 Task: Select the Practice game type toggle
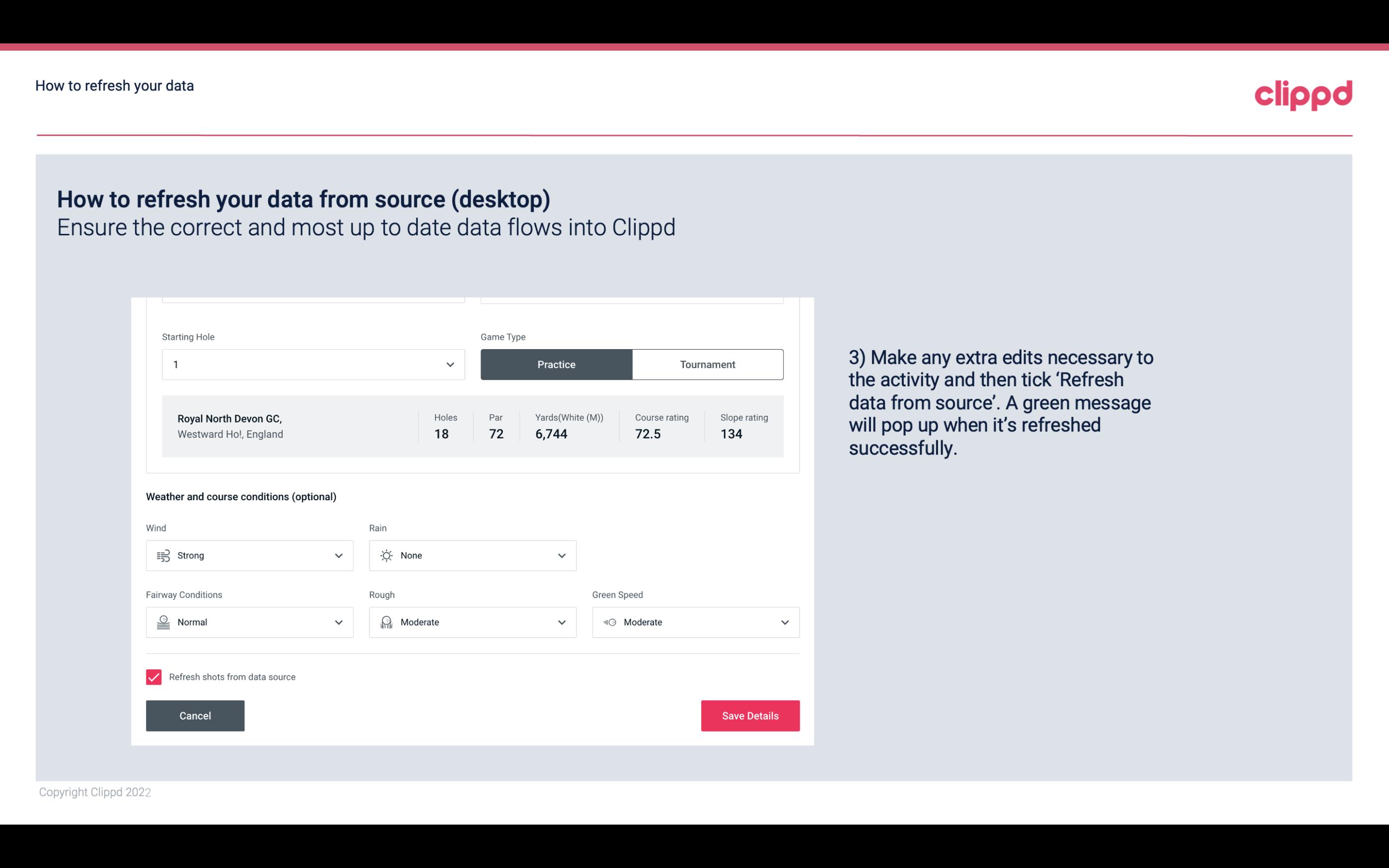pyautogui.click(x=556, y=364)
